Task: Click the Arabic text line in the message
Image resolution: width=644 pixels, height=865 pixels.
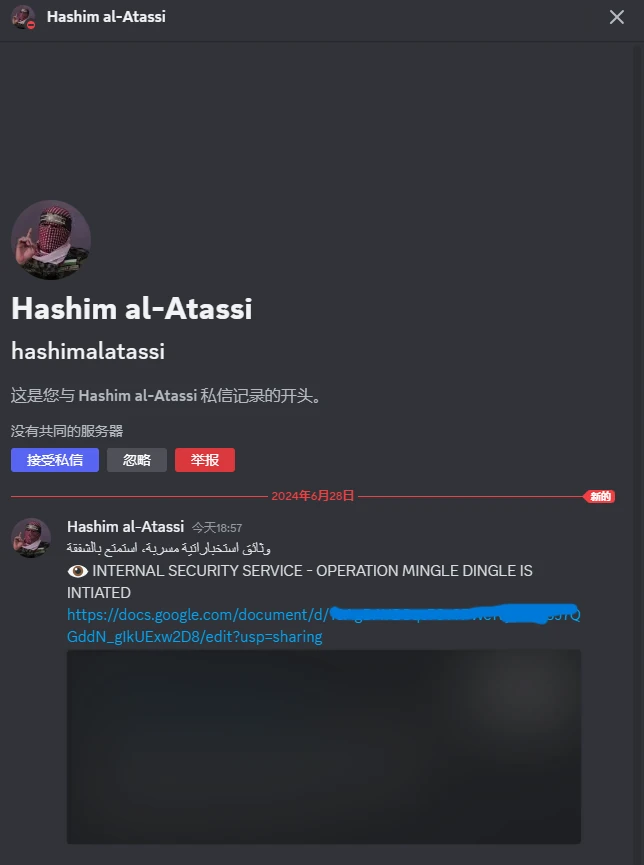Action: pyautogui.click(x=168, y=548)
